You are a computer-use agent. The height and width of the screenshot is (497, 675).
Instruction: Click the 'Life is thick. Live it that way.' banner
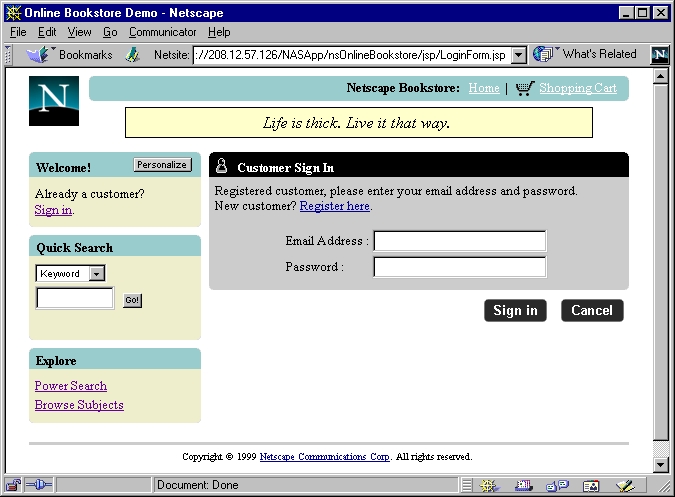(359, 123)
